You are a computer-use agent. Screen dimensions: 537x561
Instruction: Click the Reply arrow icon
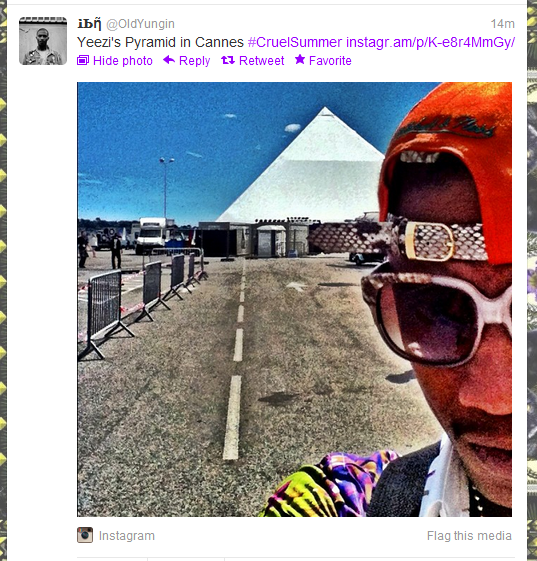point(169,60)
